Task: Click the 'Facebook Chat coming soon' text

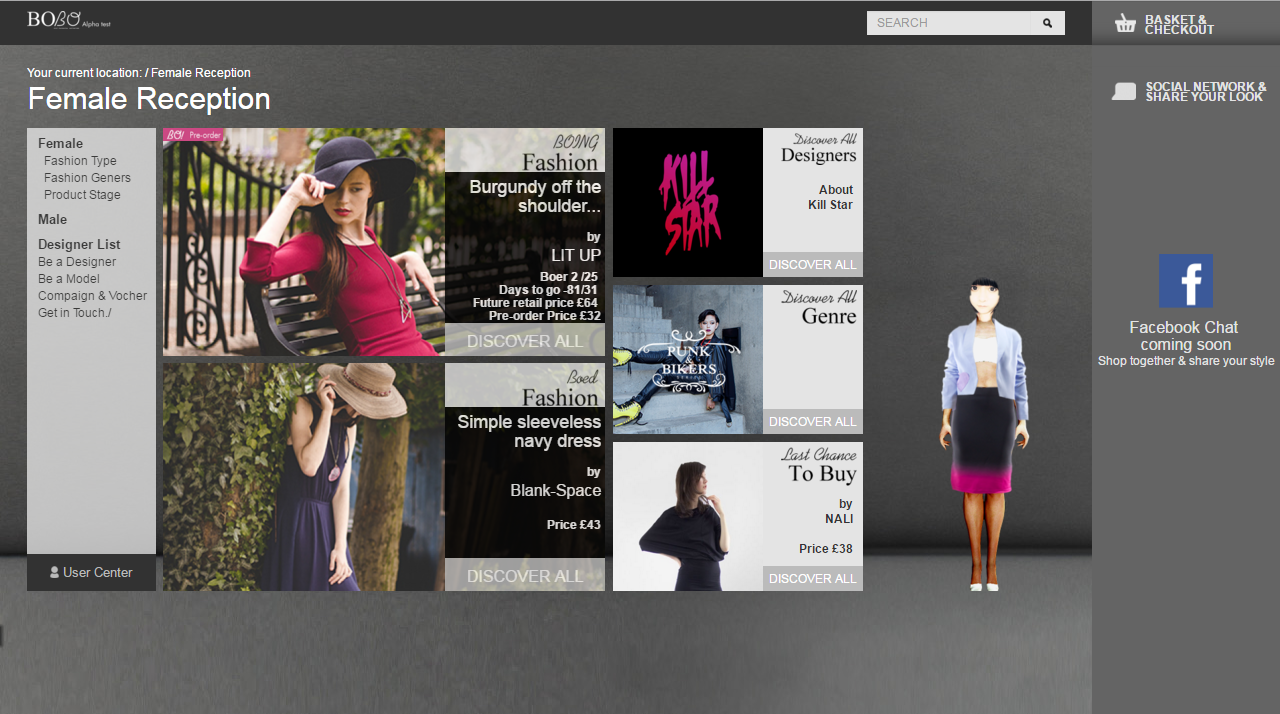Action: coord(1185,336)
